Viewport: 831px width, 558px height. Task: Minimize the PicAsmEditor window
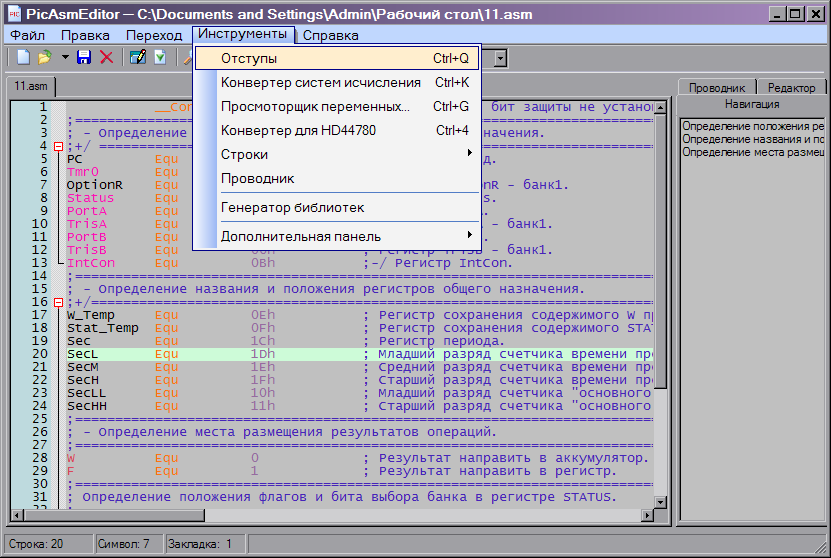click(x=777, y=14)
